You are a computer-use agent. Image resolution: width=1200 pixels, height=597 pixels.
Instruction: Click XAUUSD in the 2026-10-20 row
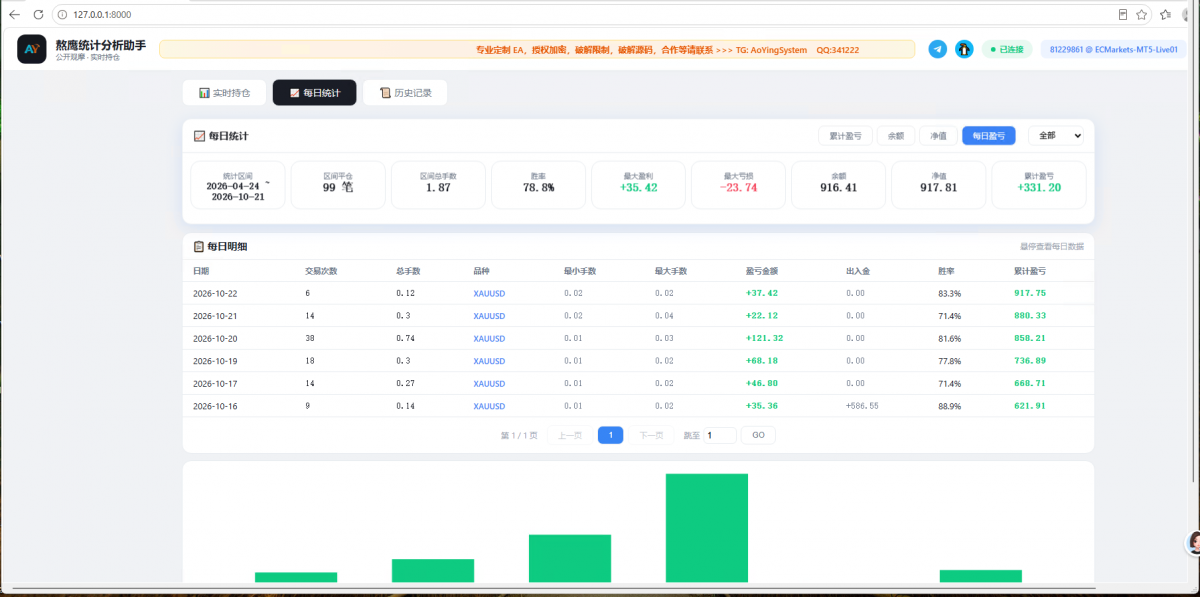click(489, 339)
